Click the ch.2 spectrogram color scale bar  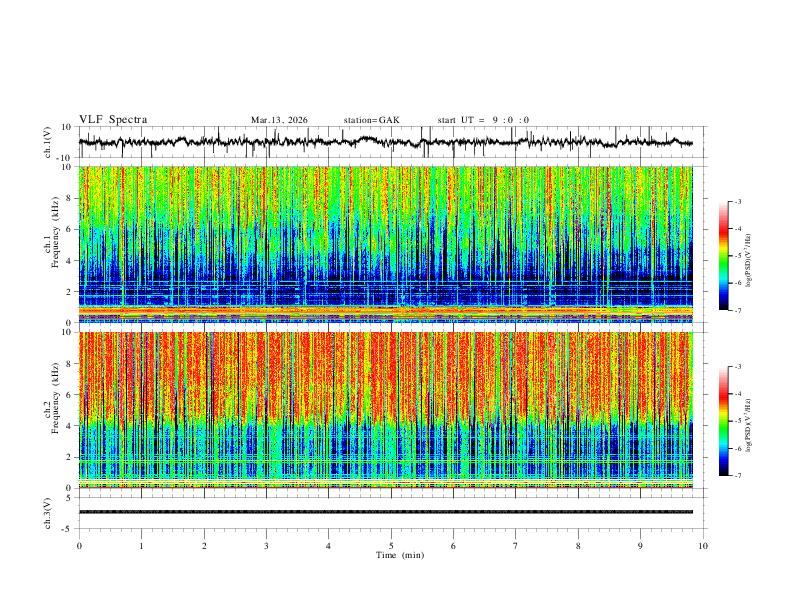[x=724, y=421]
